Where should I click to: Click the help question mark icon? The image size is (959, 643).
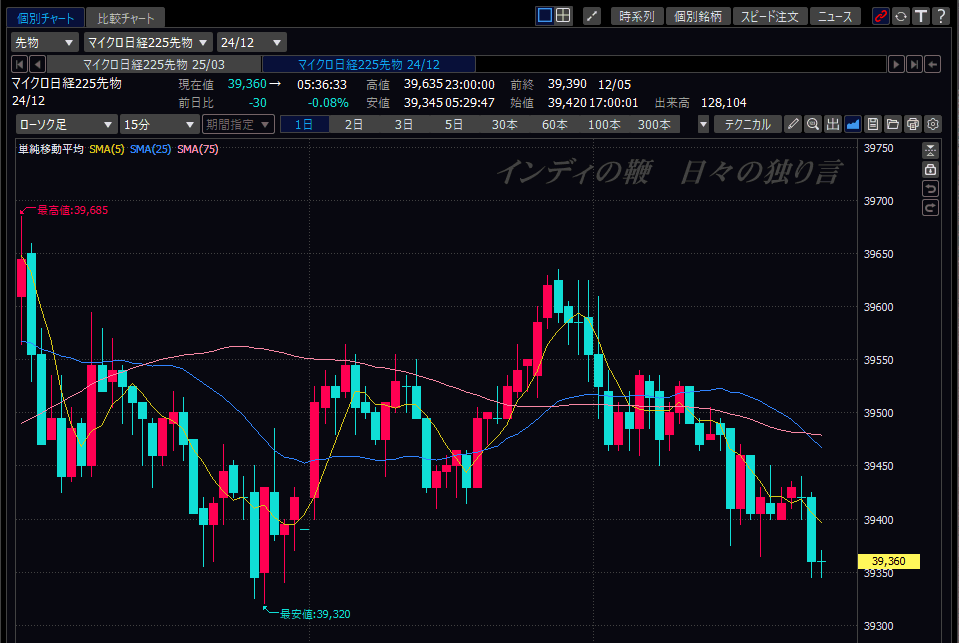click(x=940, y=16)
